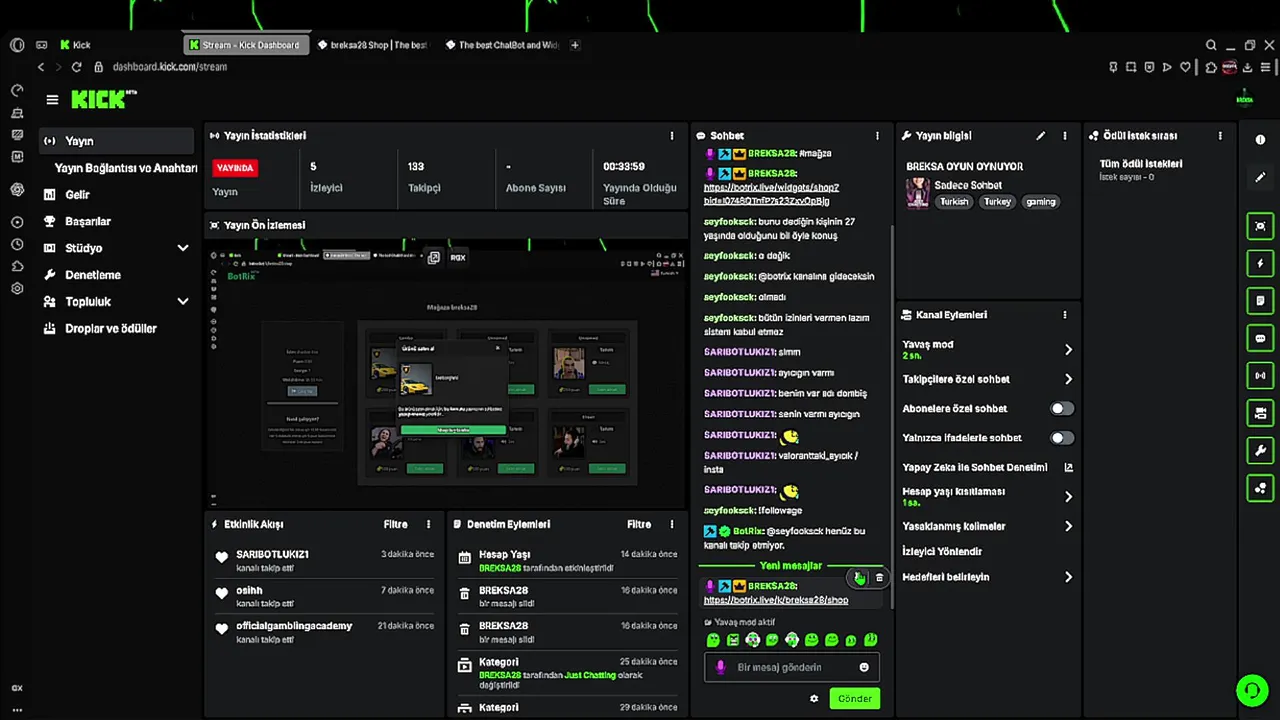The width and height of the screenshot is (1280, 720).
Task: Click the browser search magnifier icon
Action: (1211, 45)
